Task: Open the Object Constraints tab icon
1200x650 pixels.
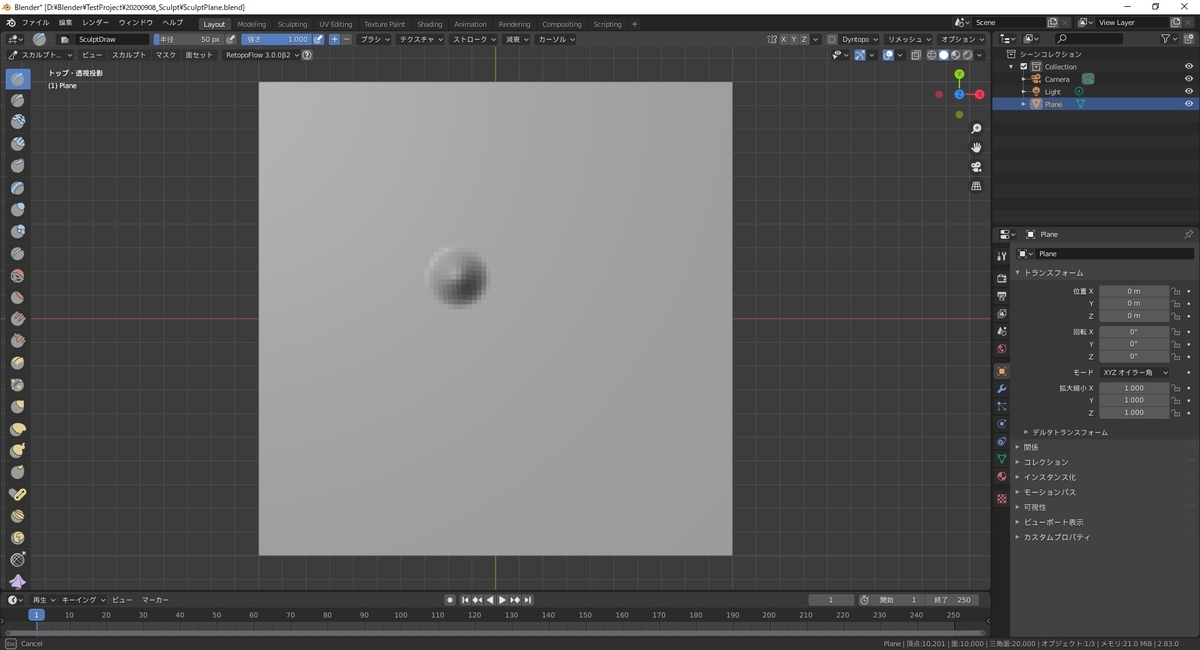Action: point(1002,441)
